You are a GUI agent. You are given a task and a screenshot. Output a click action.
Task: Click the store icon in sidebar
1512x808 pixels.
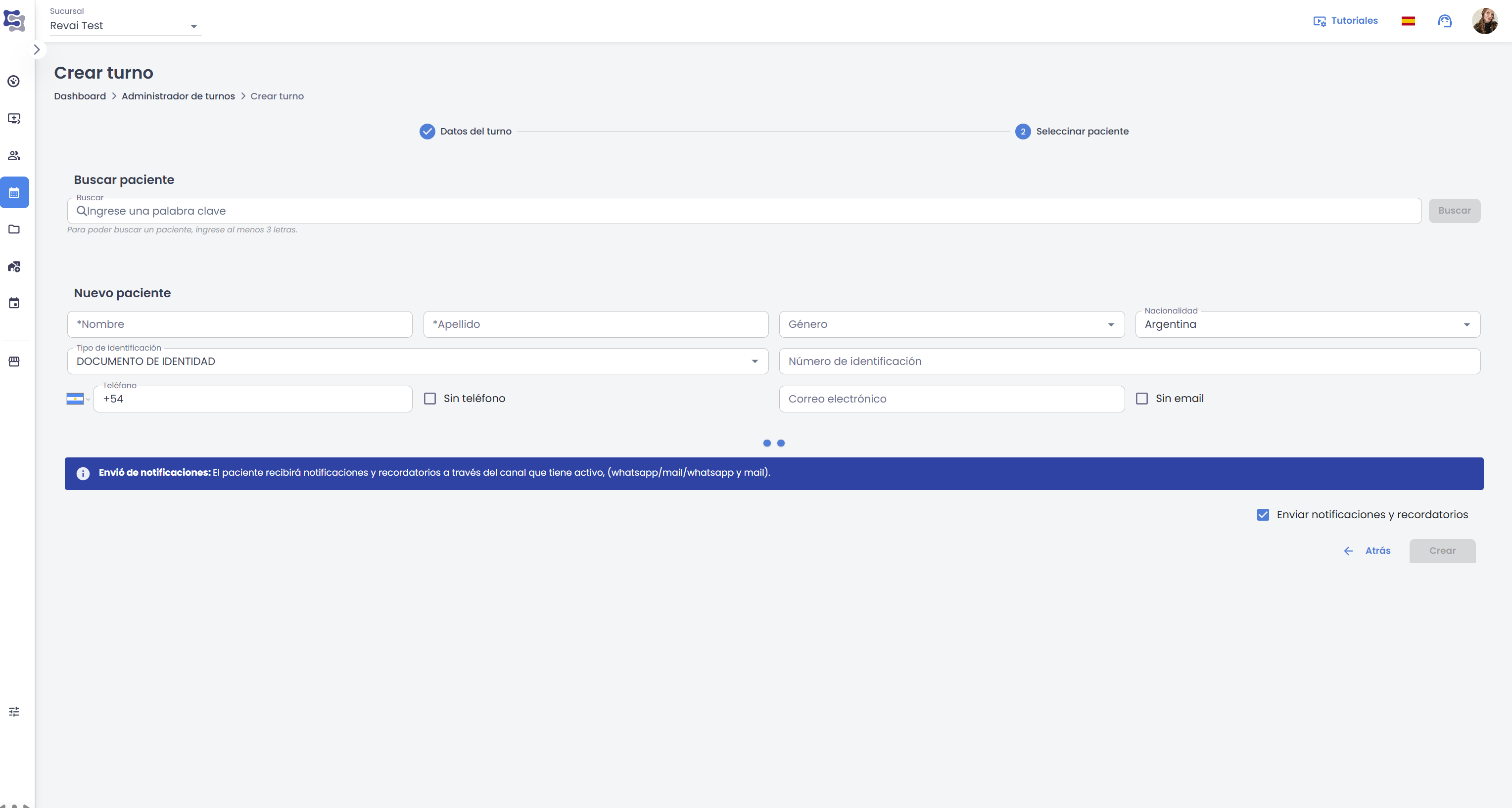point(14,361)
